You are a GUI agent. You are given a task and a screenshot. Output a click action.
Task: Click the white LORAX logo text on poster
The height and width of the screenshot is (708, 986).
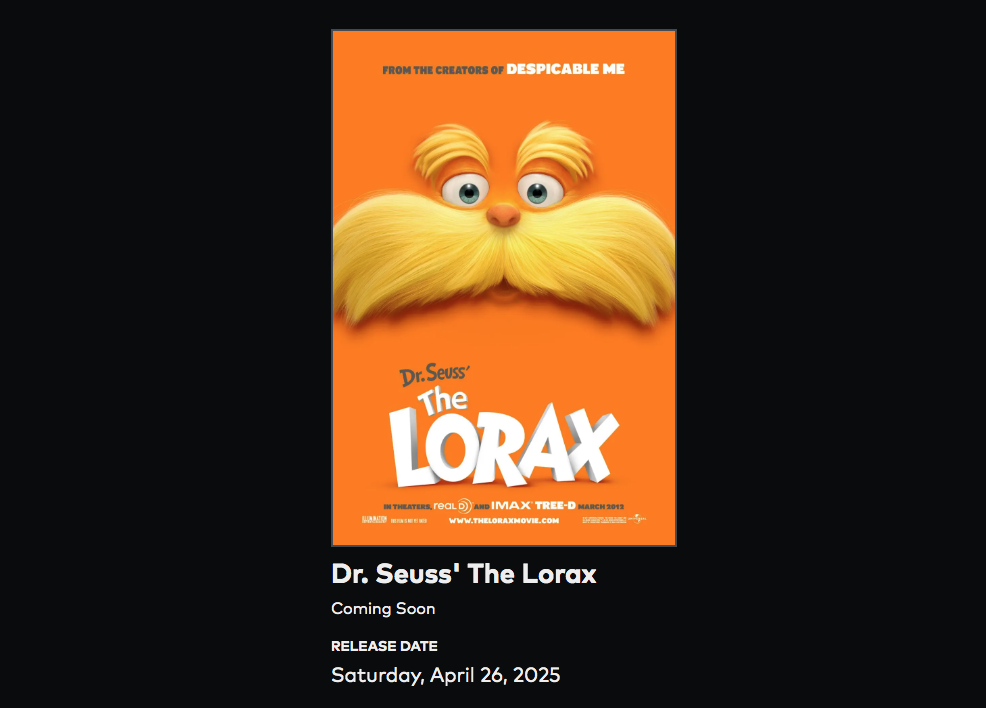[503, 445]
